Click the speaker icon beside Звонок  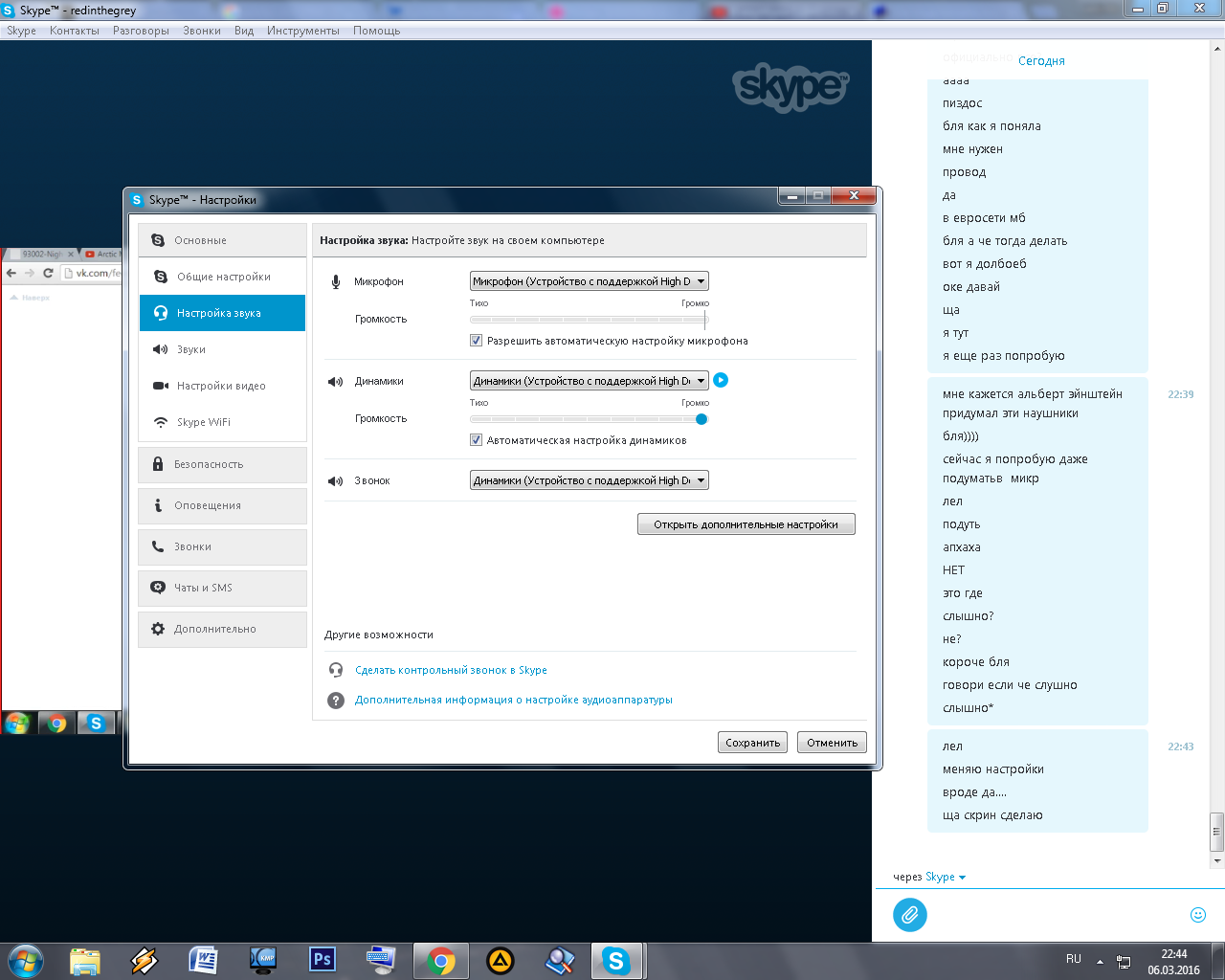pyautogui.click(x=335, y=480)
